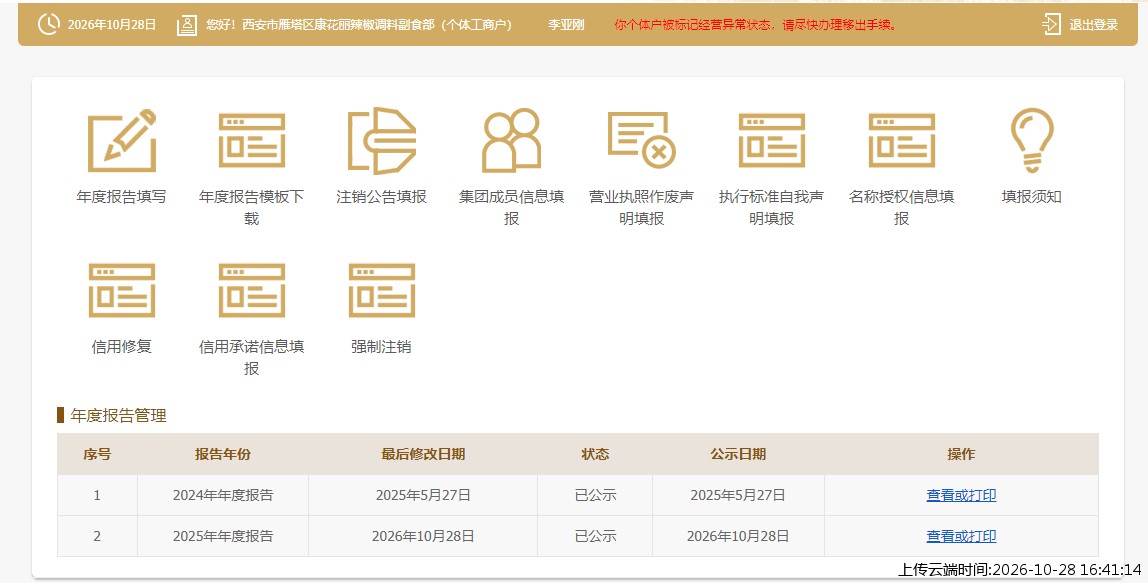This screenshot has height=583, width=1148.
Task: Click the 2024年年度报告 cell
Action: click(x=223, y=495)
